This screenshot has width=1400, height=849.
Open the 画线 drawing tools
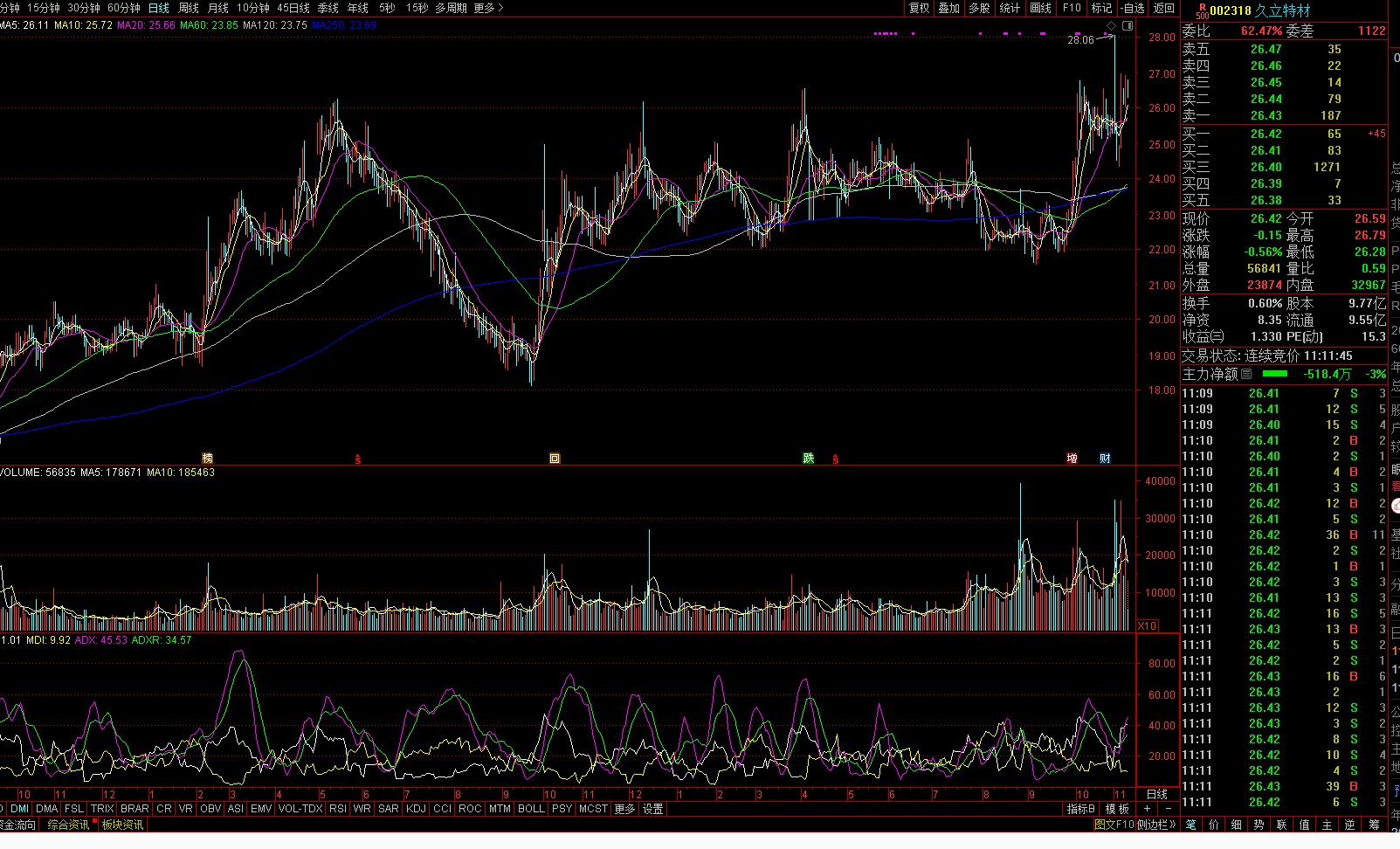[x=1040, y=8]
